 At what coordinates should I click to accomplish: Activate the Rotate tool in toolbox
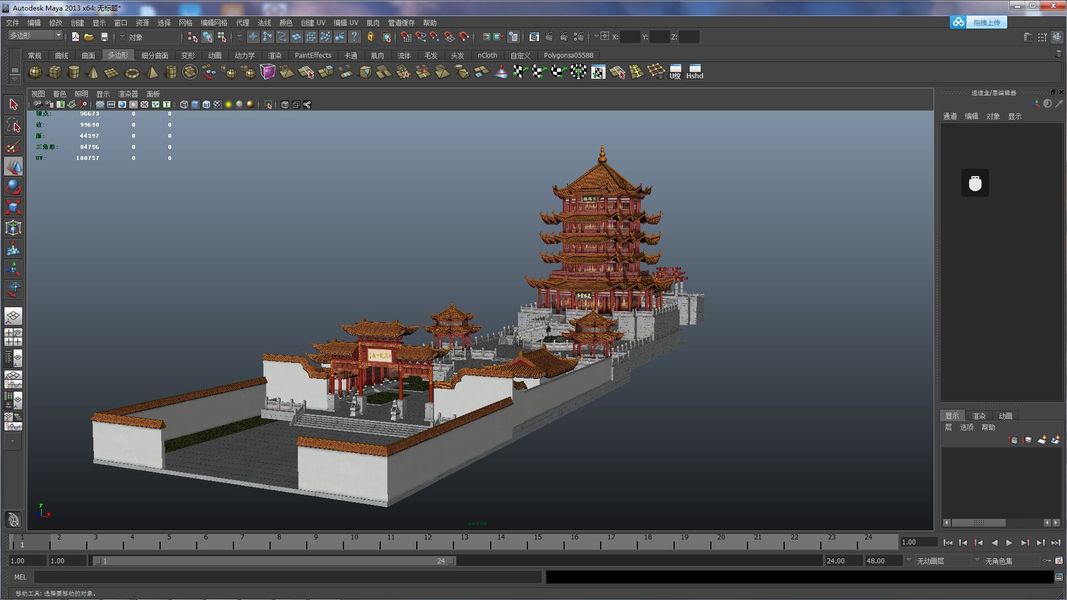click(13, 187)
